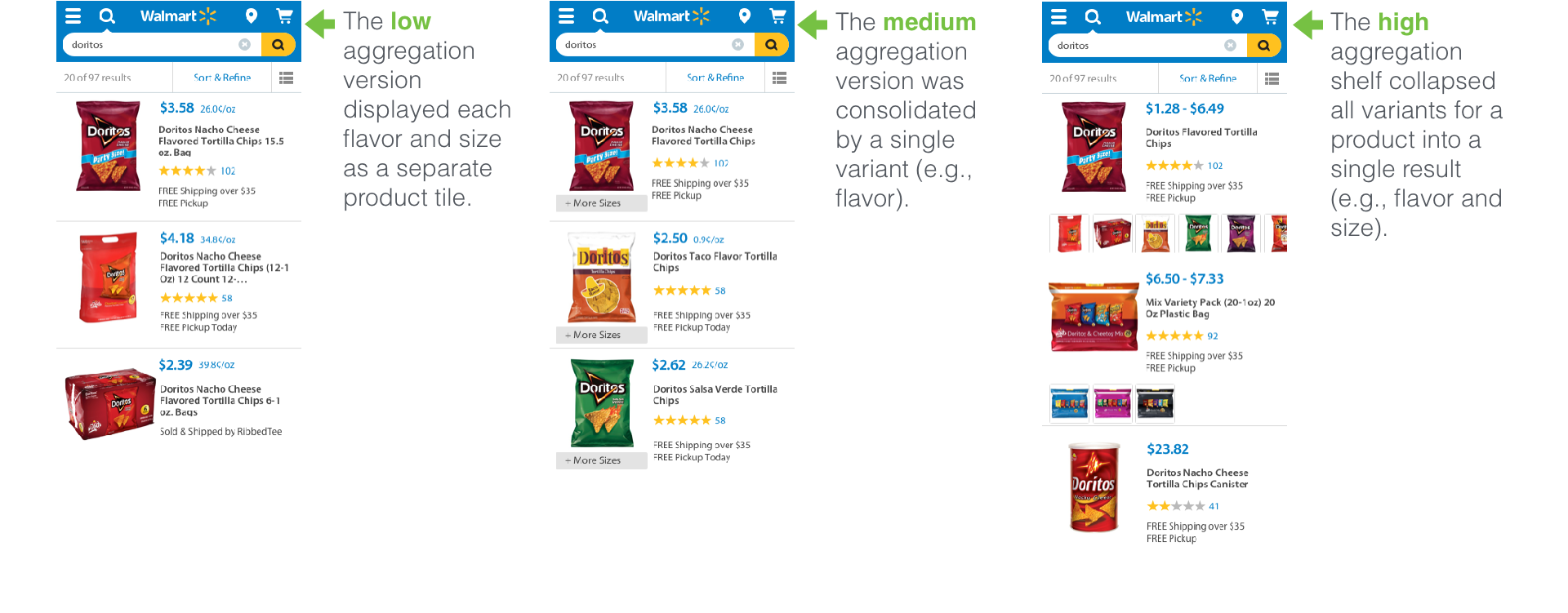This screenshot has height=613, width=1568.
Task: Expand More Sizes under Doritos Taco Flavor
Action: [601, 335]
